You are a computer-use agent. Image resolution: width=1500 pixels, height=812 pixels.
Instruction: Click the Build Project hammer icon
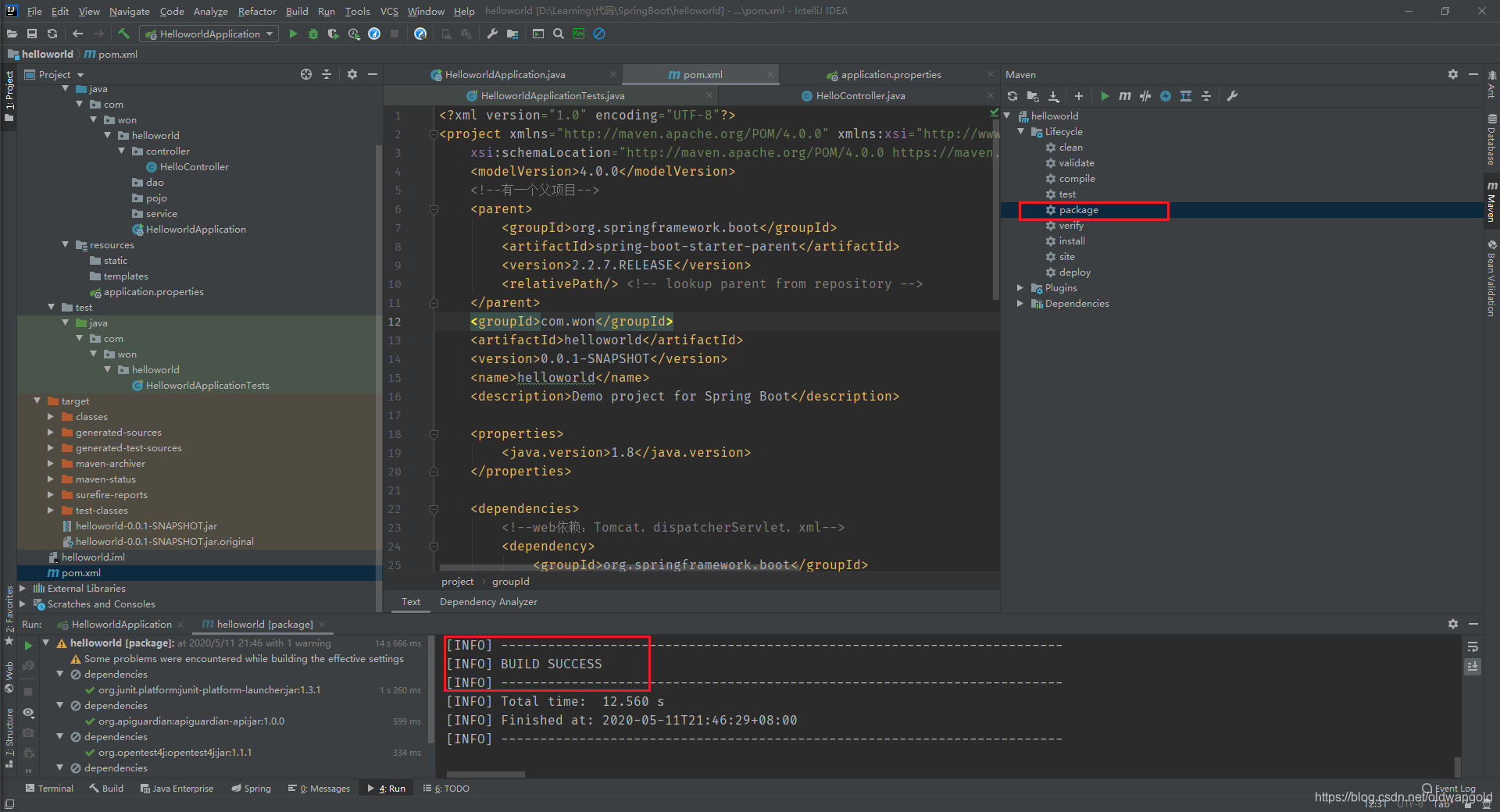tap(123, 34)
